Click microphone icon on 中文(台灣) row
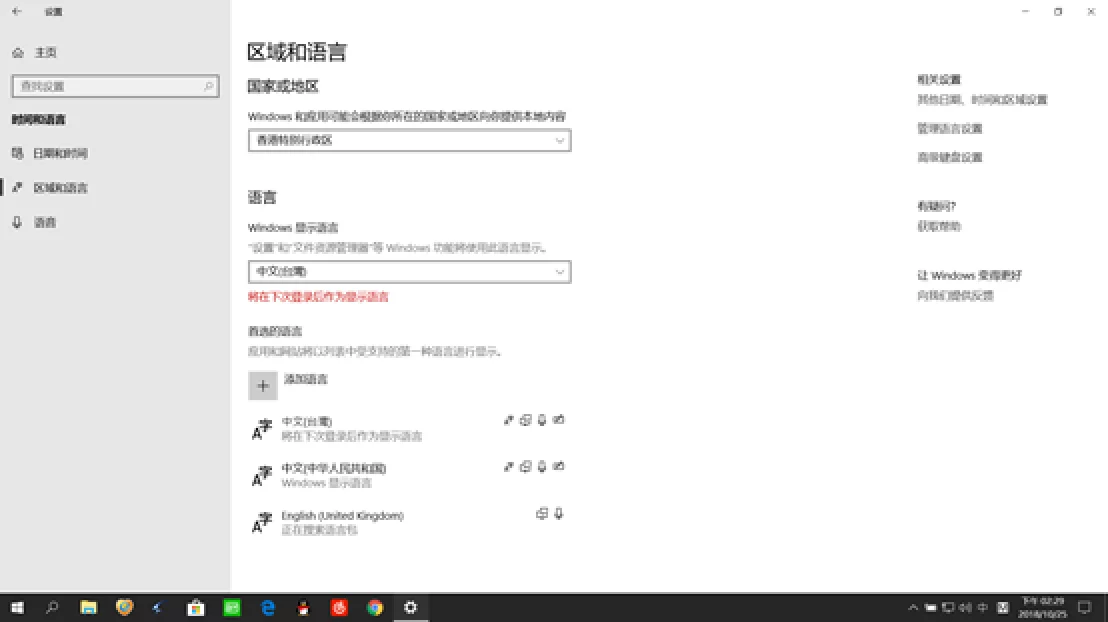Screen dimensions: 1108x622 click(542, 420)
